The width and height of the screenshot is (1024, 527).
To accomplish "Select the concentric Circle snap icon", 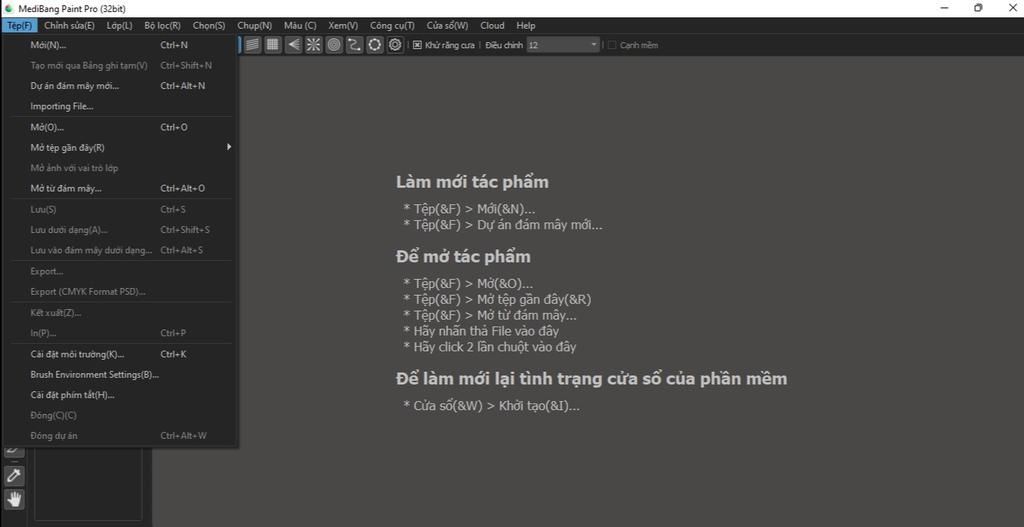I will pos(334,44).
